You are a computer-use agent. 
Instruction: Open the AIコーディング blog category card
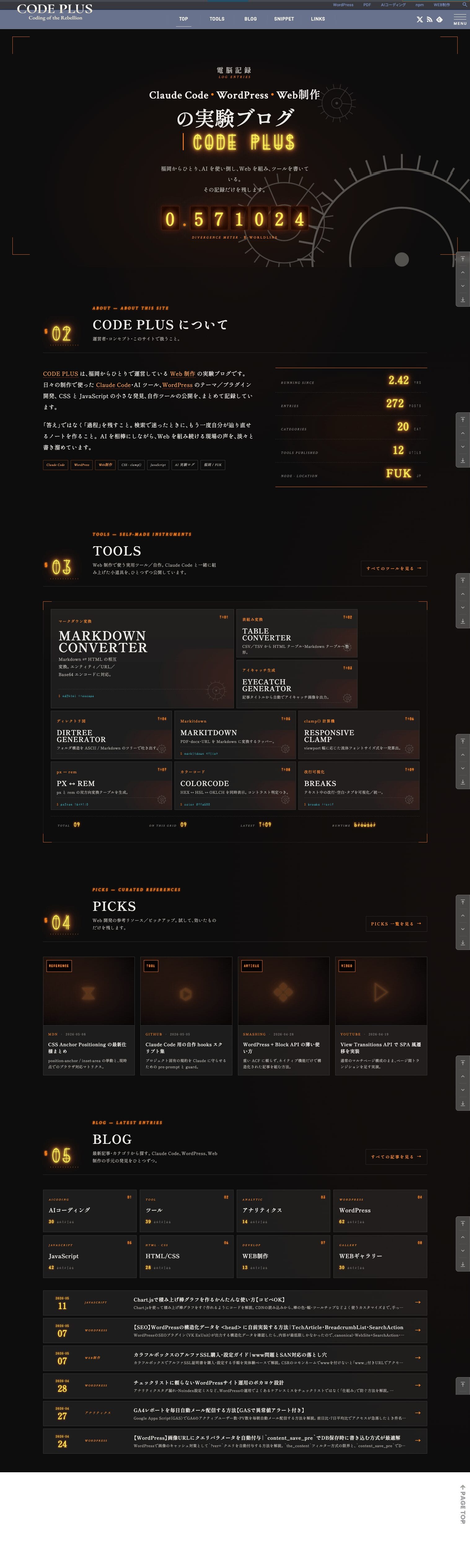(x=90, y=1211)
